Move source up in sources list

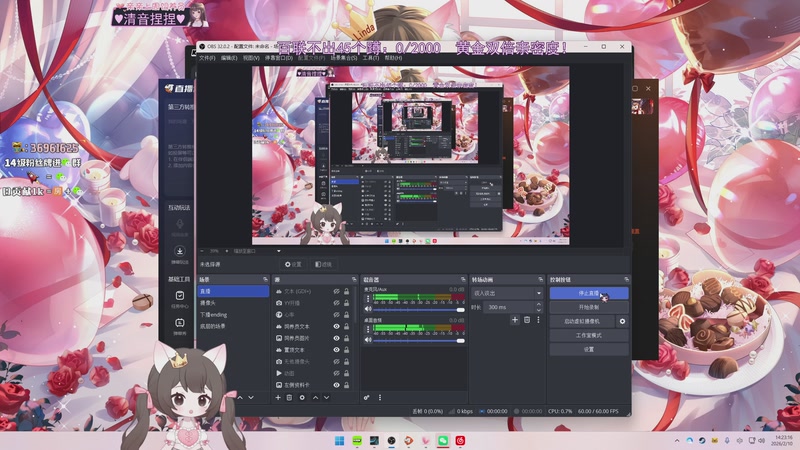315,397
